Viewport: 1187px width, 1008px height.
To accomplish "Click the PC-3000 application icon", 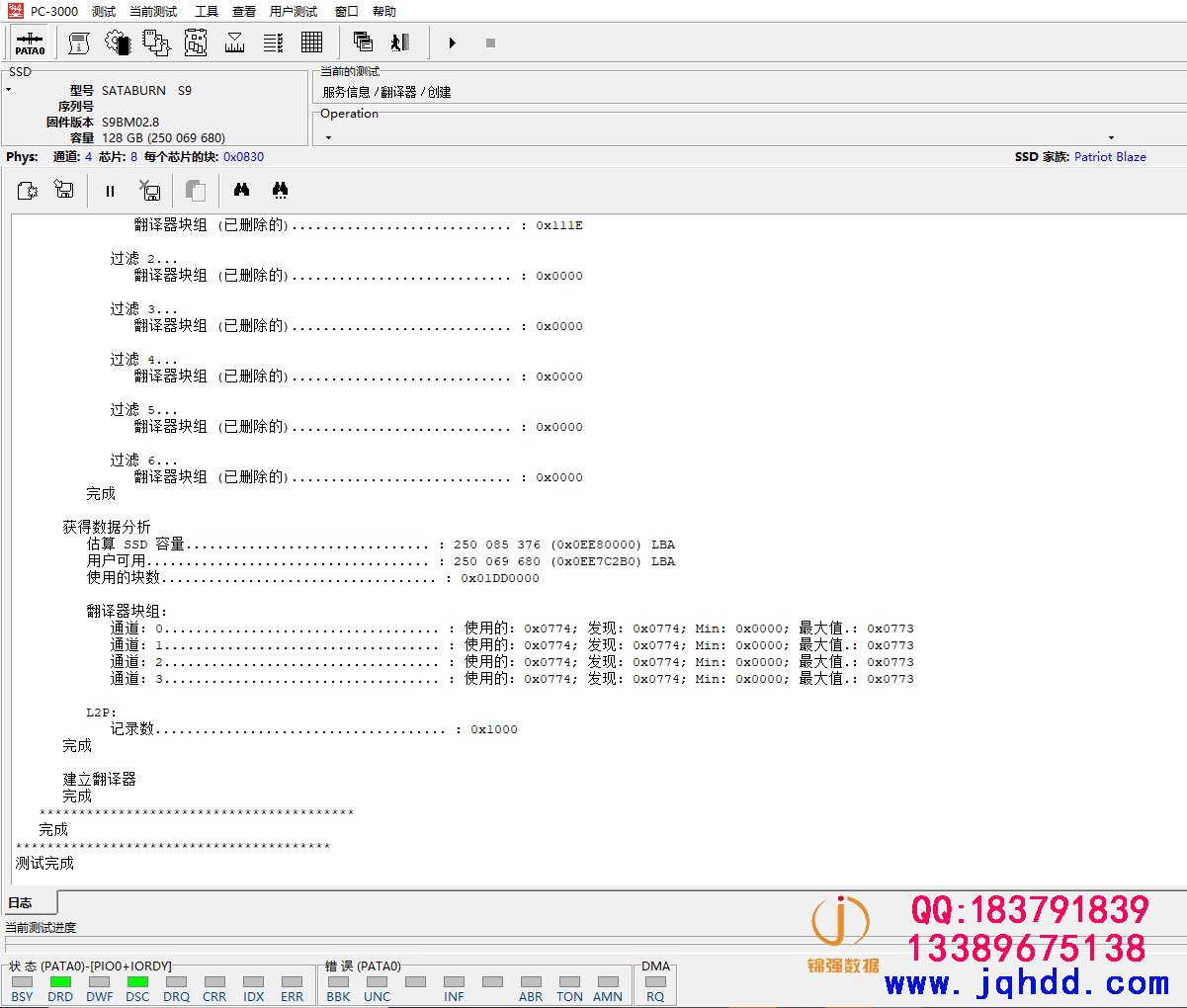I will point(16,11).
